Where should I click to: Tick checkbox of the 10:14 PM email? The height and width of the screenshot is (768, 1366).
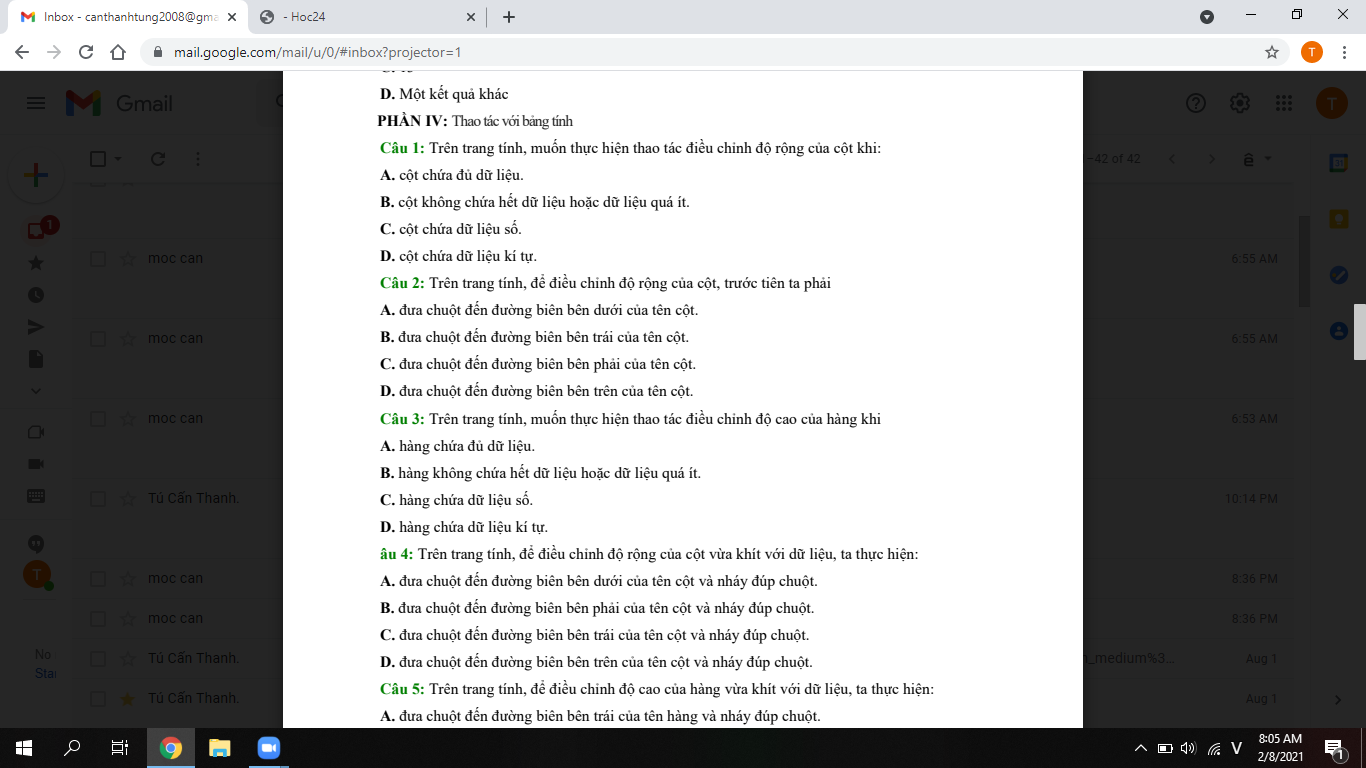coord(98,498)
